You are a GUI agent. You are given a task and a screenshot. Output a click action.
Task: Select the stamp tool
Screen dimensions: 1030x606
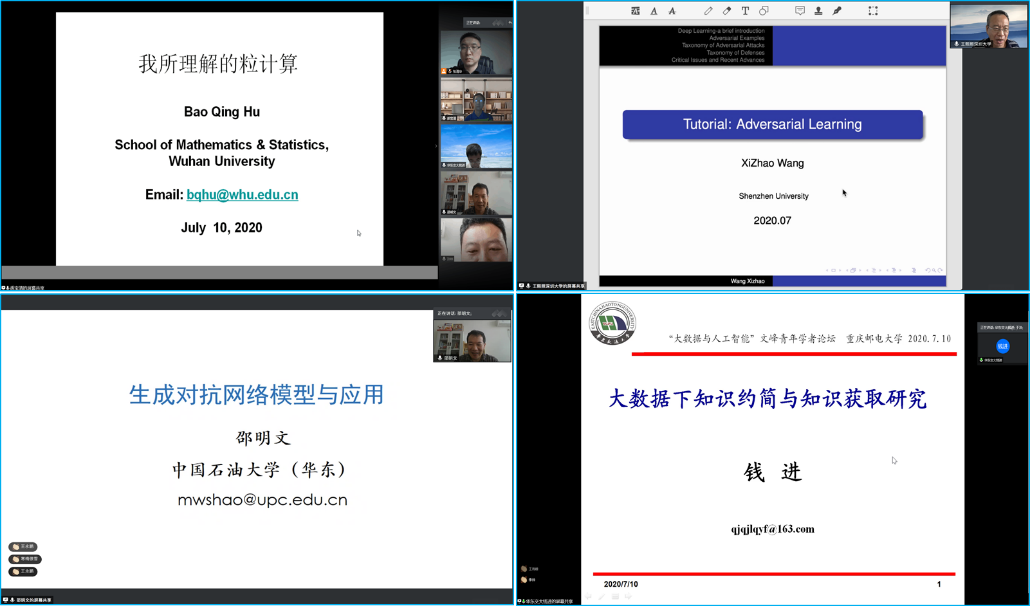tap(818, 11)
